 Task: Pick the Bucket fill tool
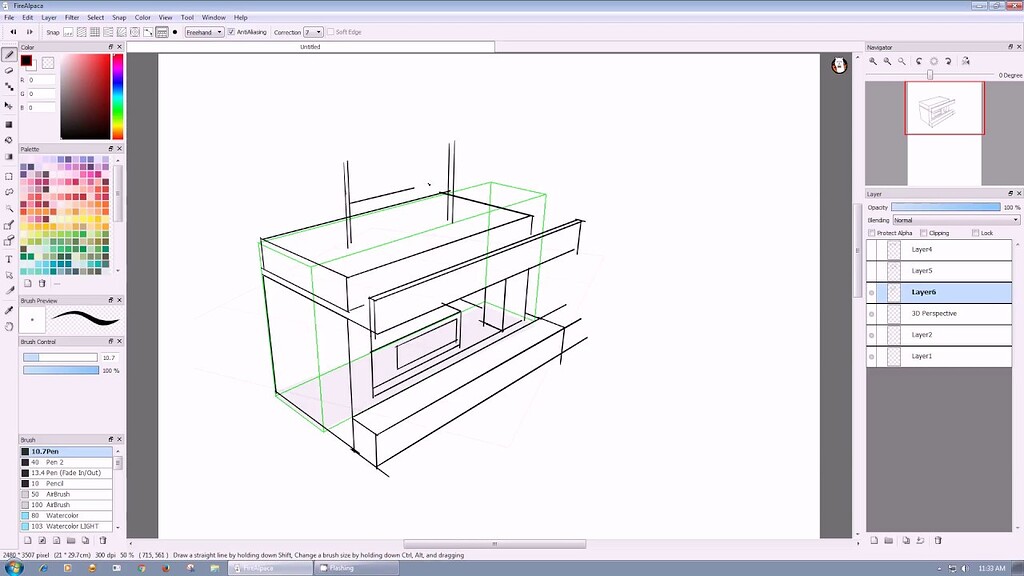pos(9,140)
